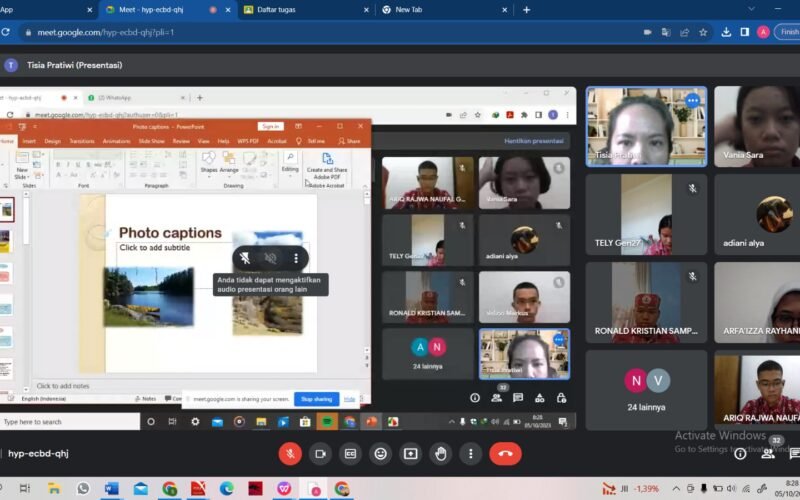Unmute microphone in Meet control bar
The width and height of the screenshot is (800, 500).
coord(290,453)
